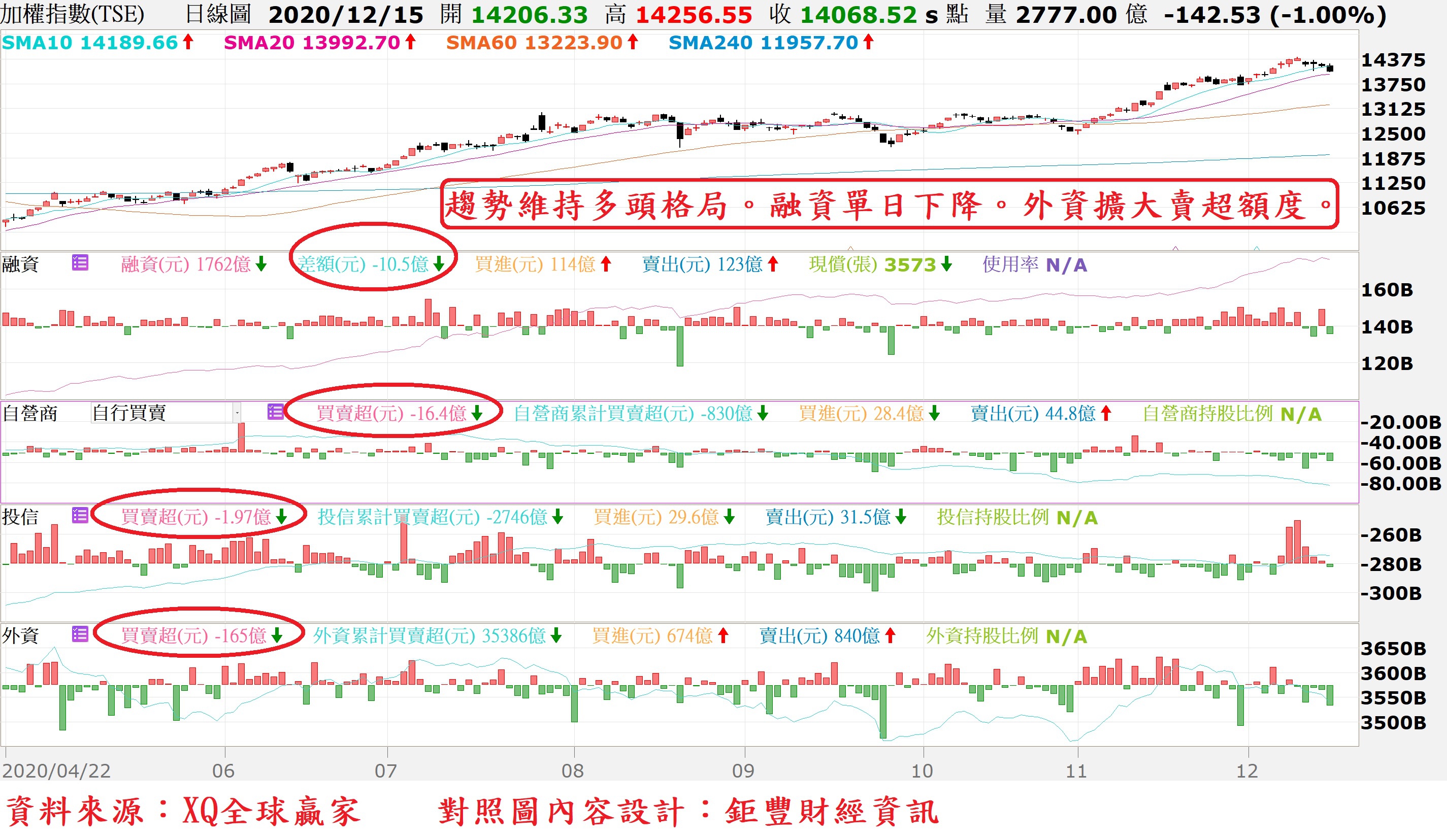Click the 加權指數(TSE) title

(x=72, y=14)
